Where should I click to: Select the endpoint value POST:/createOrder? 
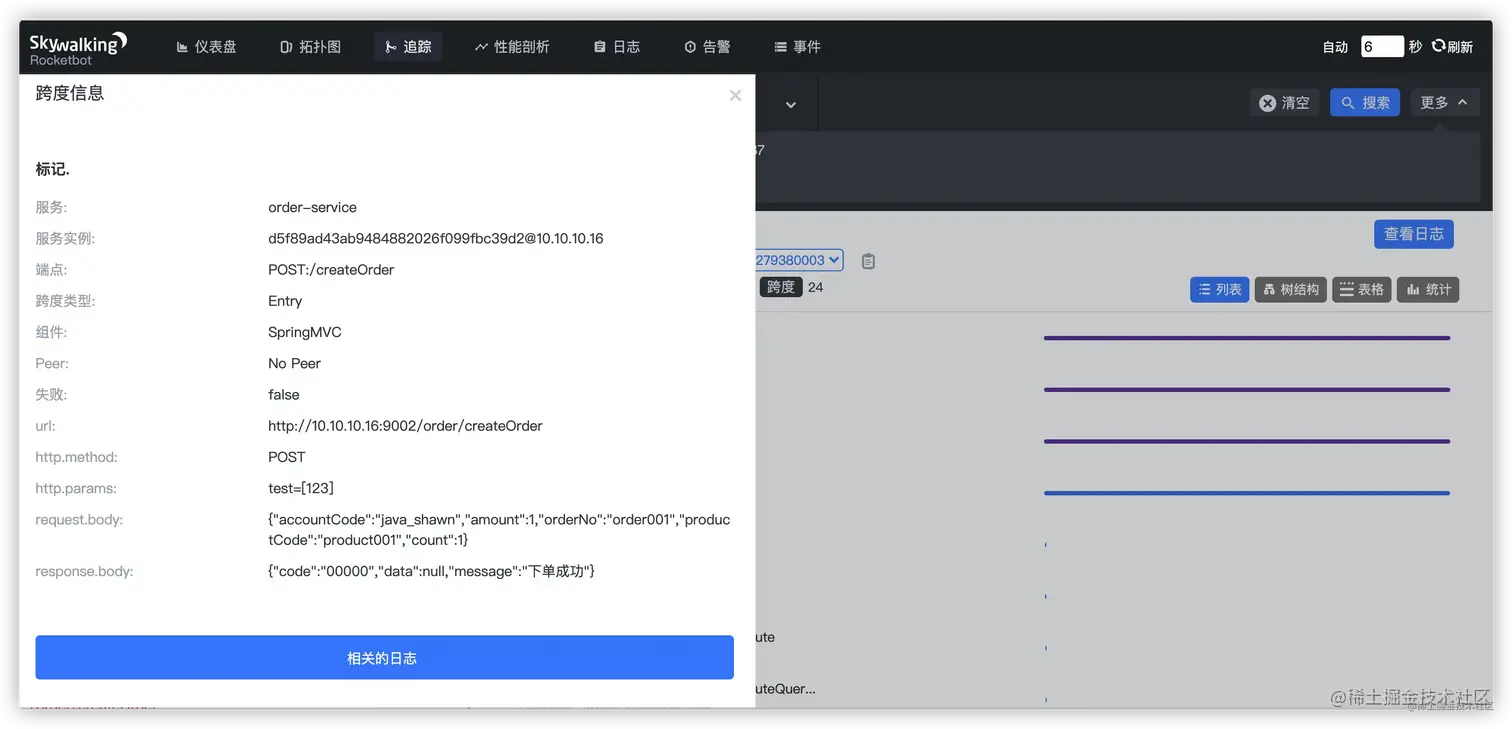[331, 270]
